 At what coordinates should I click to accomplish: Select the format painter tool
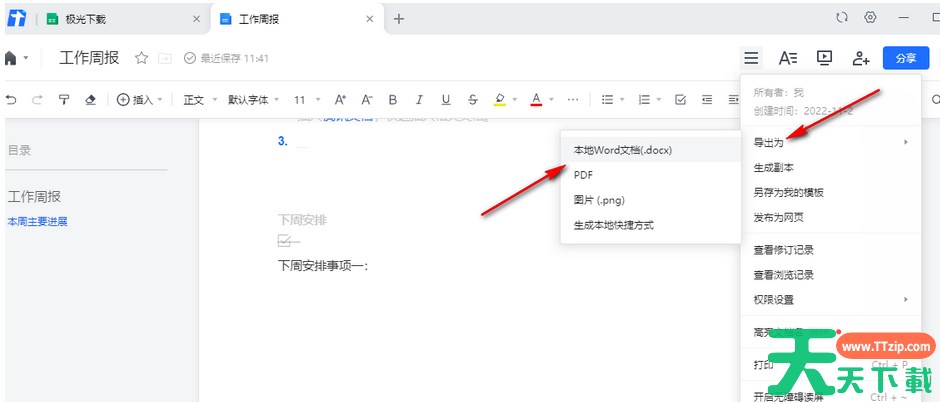click(x=64, y=100)
